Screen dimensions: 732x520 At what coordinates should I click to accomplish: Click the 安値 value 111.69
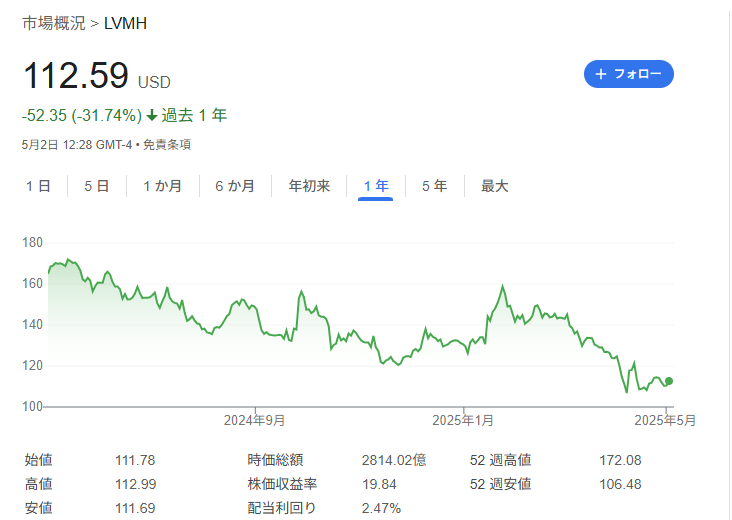point(135,508)
